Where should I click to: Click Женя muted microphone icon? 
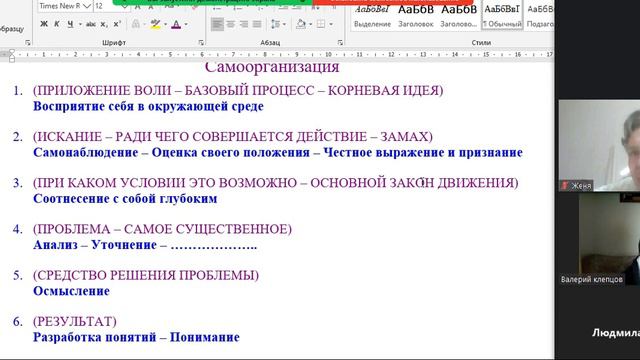coord(565,186)
